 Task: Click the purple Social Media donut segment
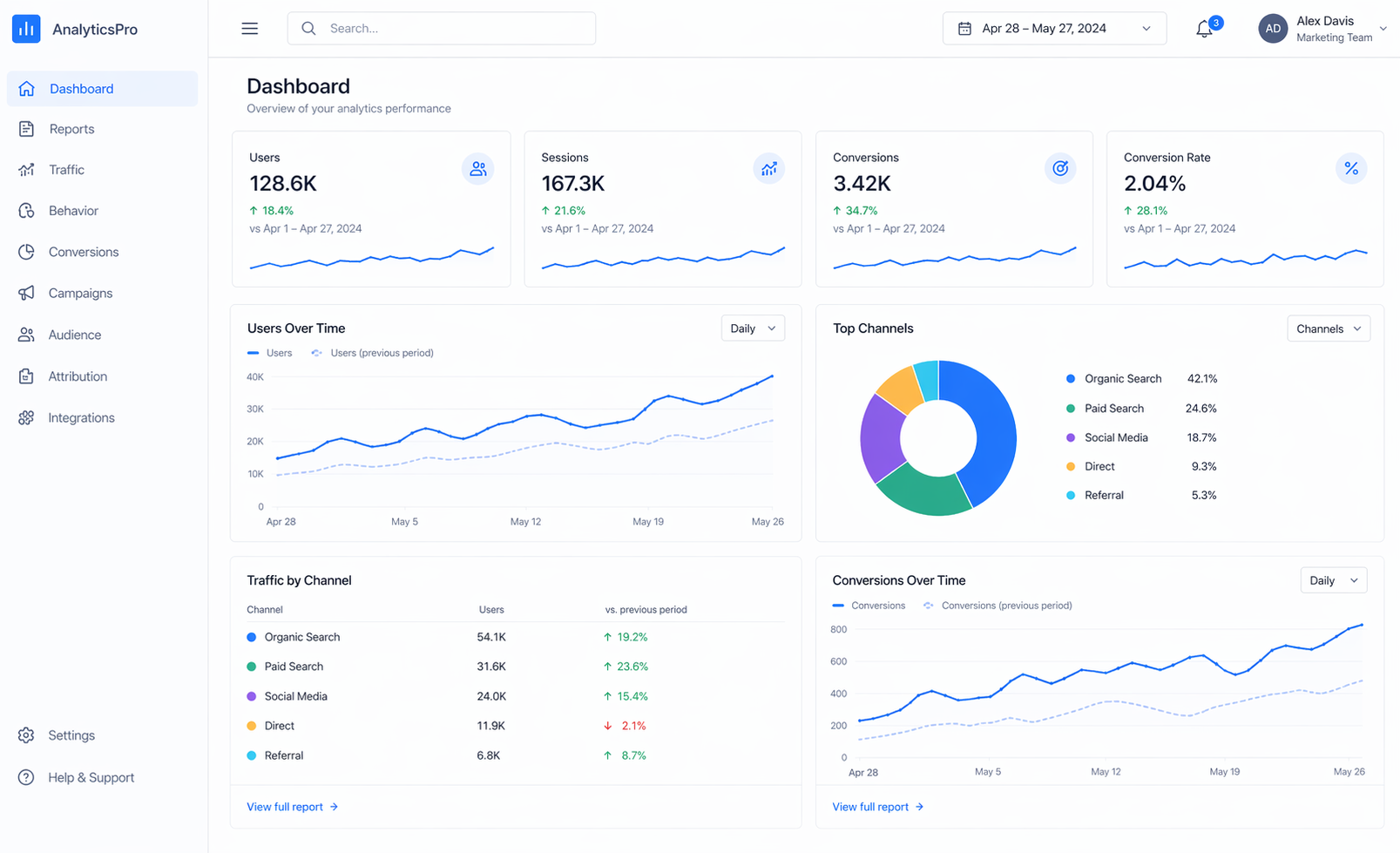880,438
